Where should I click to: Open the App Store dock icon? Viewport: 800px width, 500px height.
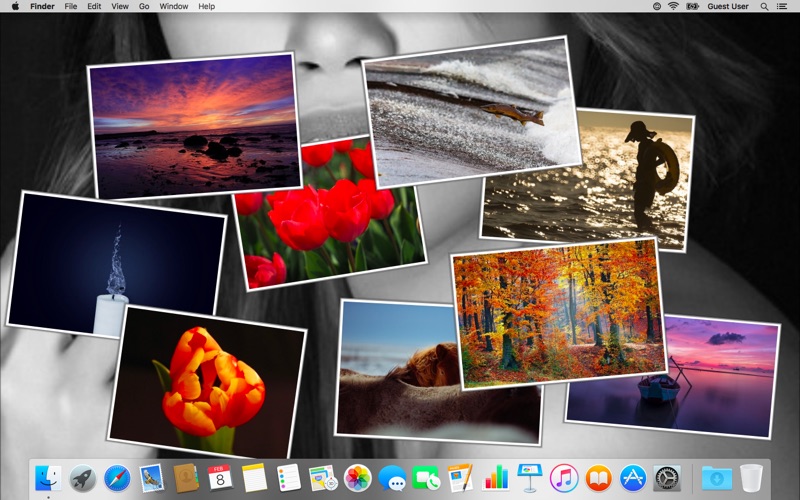point(633,479)
